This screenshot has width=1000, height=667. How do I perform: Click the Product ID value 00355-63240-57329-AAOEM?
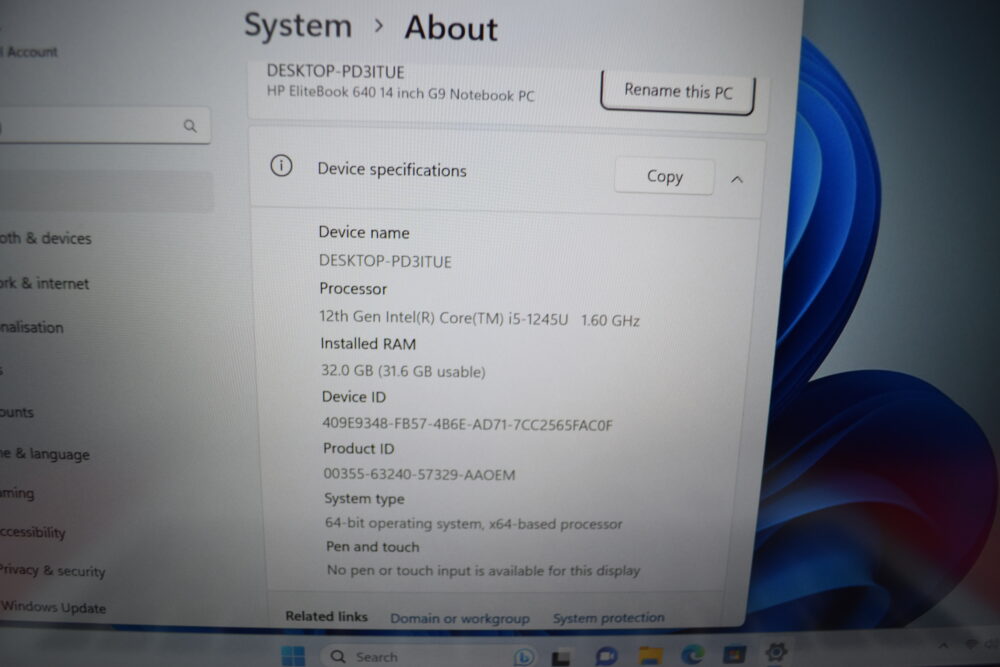[x=419, y=474]
